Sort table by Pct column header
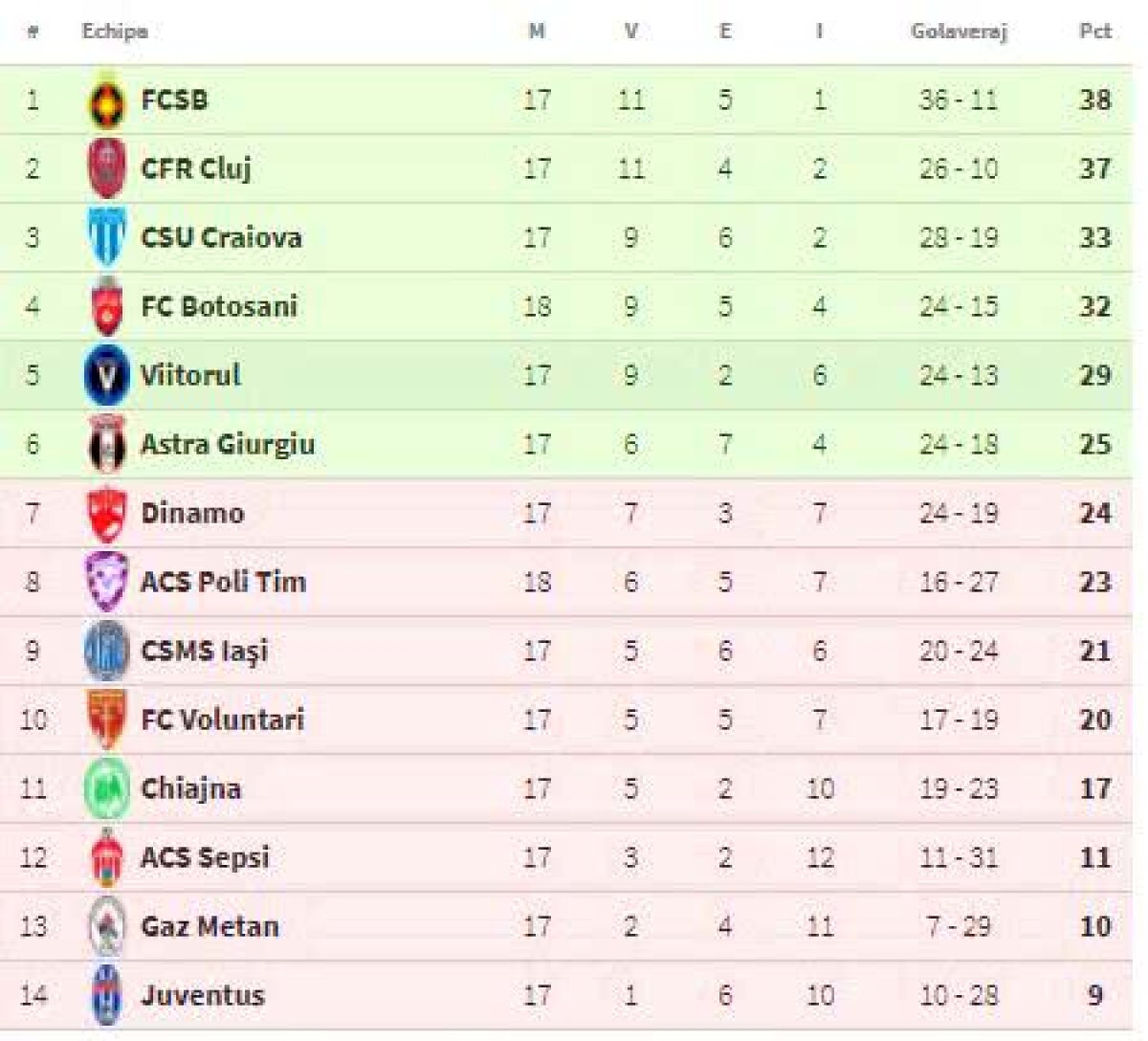 coord(1094,32)
